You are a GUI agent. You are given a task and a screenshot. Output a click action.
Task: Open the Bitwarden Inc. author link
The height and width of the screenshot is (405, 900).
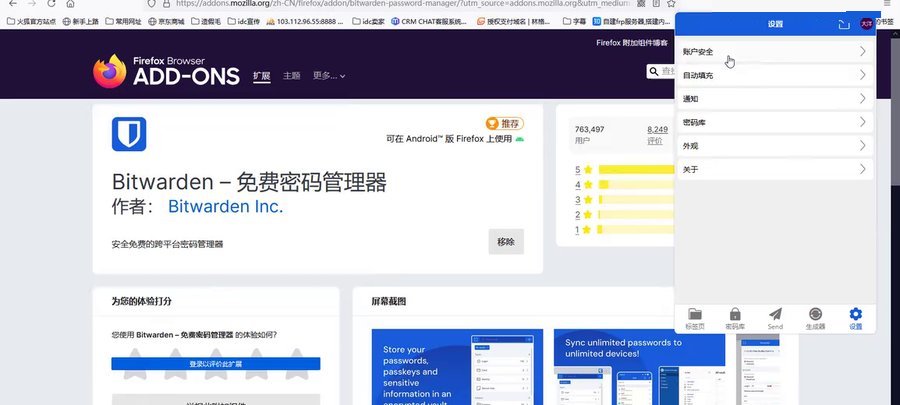[x=226, y=207]
